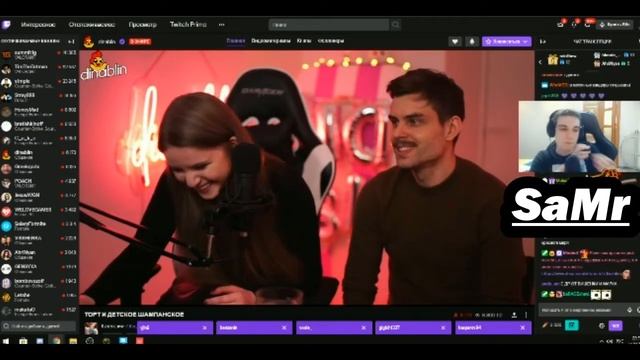Collapse the stream chat panel arrow
Image resolution: width=640 pixels, height=360 pixels.
[542, 42]
